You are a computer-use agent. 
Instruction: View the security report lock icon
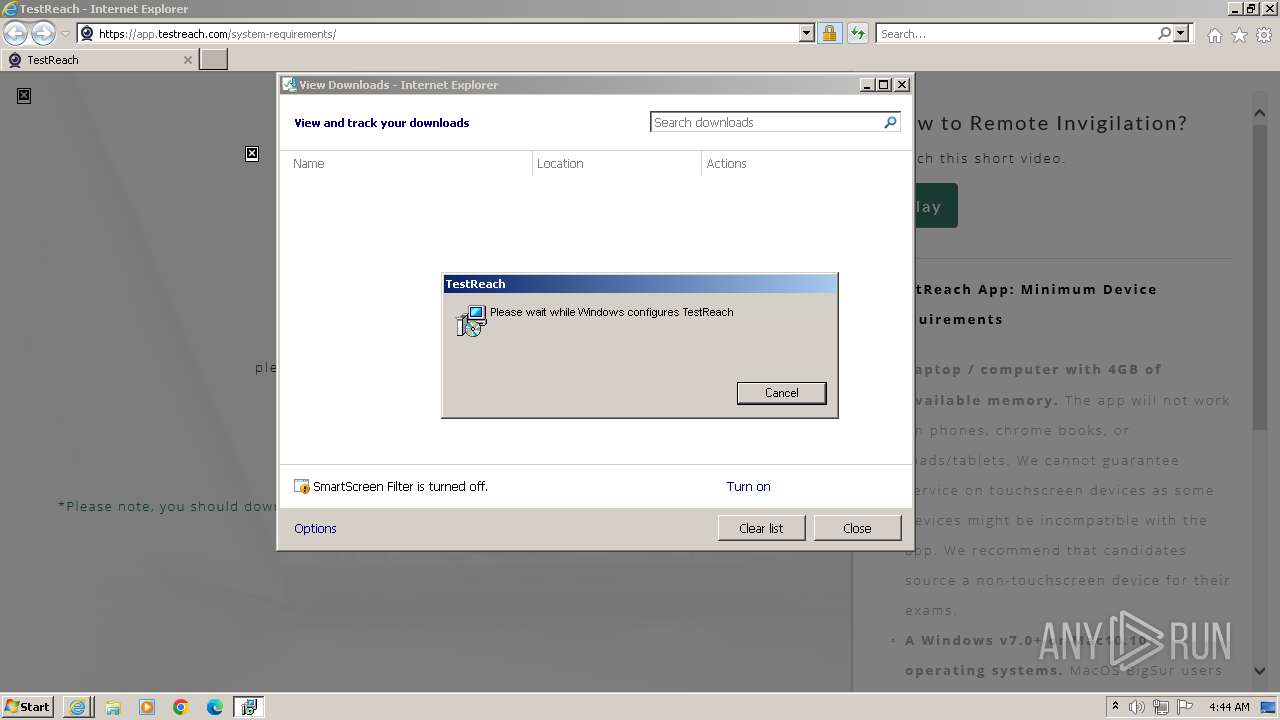(829, 33)
